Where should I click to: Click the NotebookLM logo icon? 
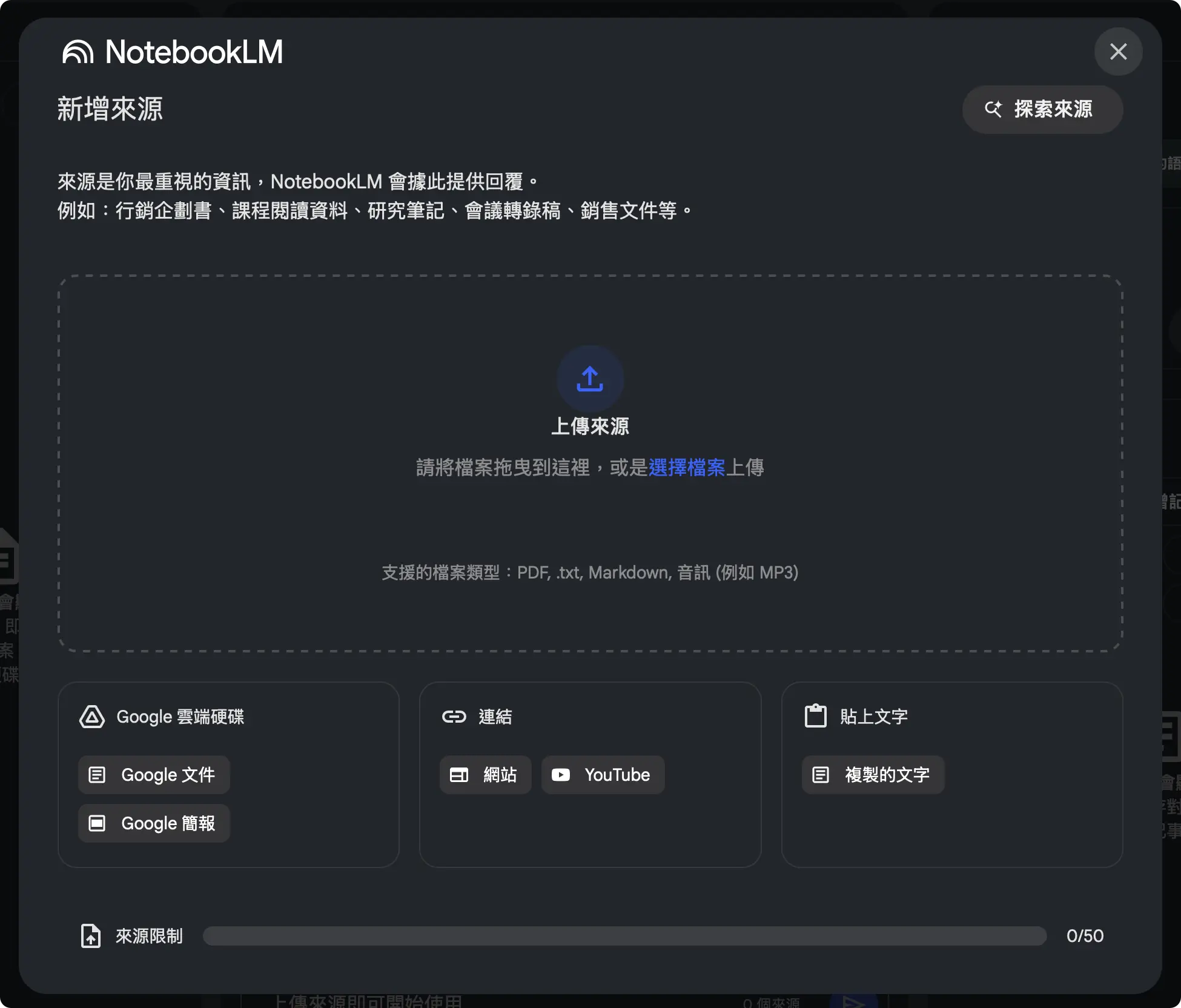[x=78, y=52]
